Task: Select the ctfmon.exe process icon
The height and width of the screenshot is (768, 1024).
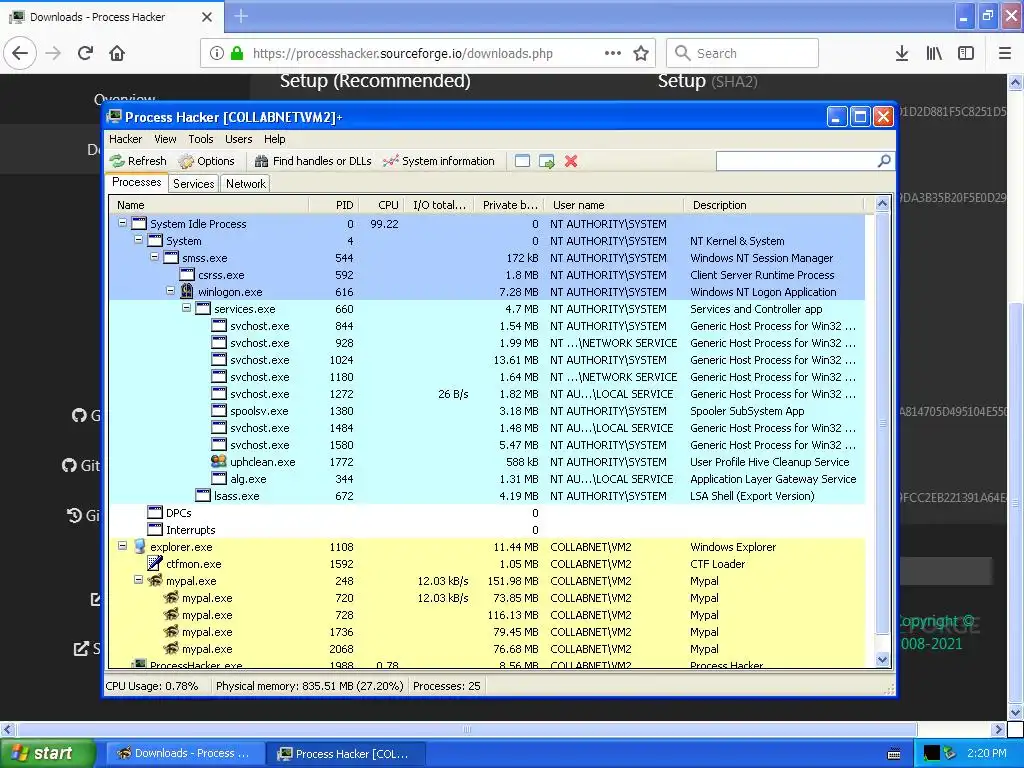Action: pos(155,563)
